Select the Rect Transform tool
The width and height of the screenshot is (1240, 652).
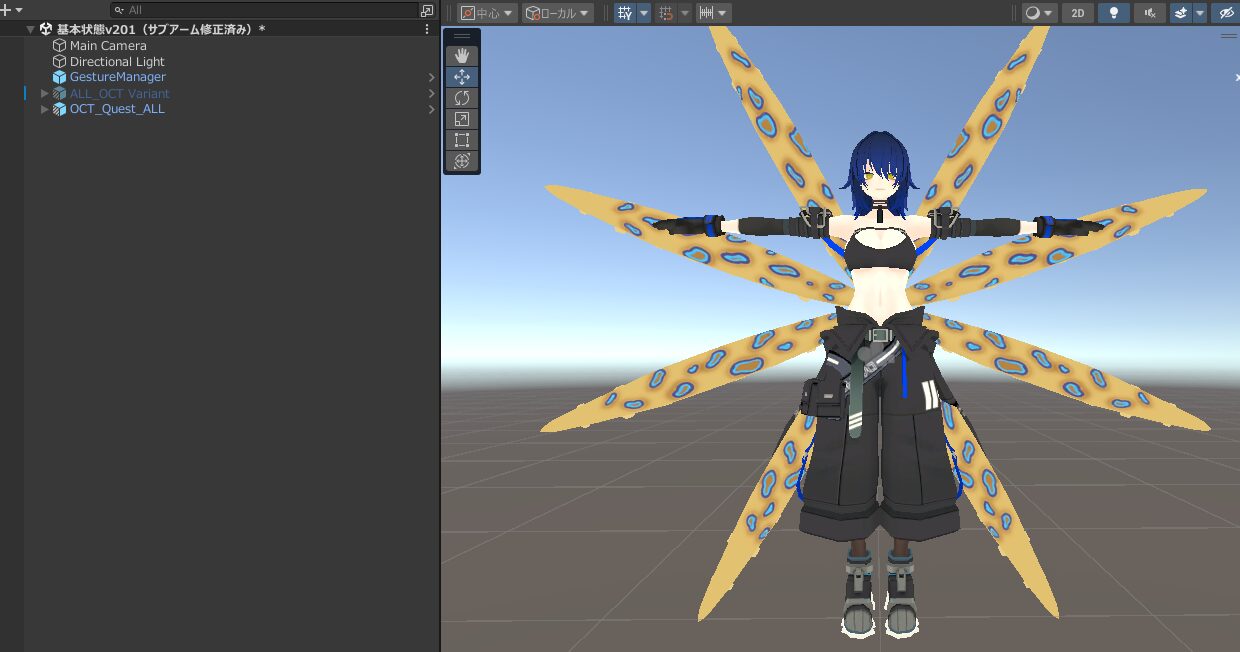pos(462,140)
